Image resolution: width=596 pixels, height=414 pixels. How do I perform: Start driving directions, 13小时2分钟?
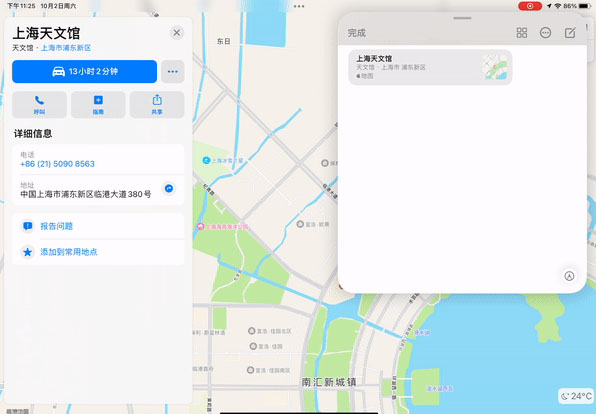click(x=84, y=71)
